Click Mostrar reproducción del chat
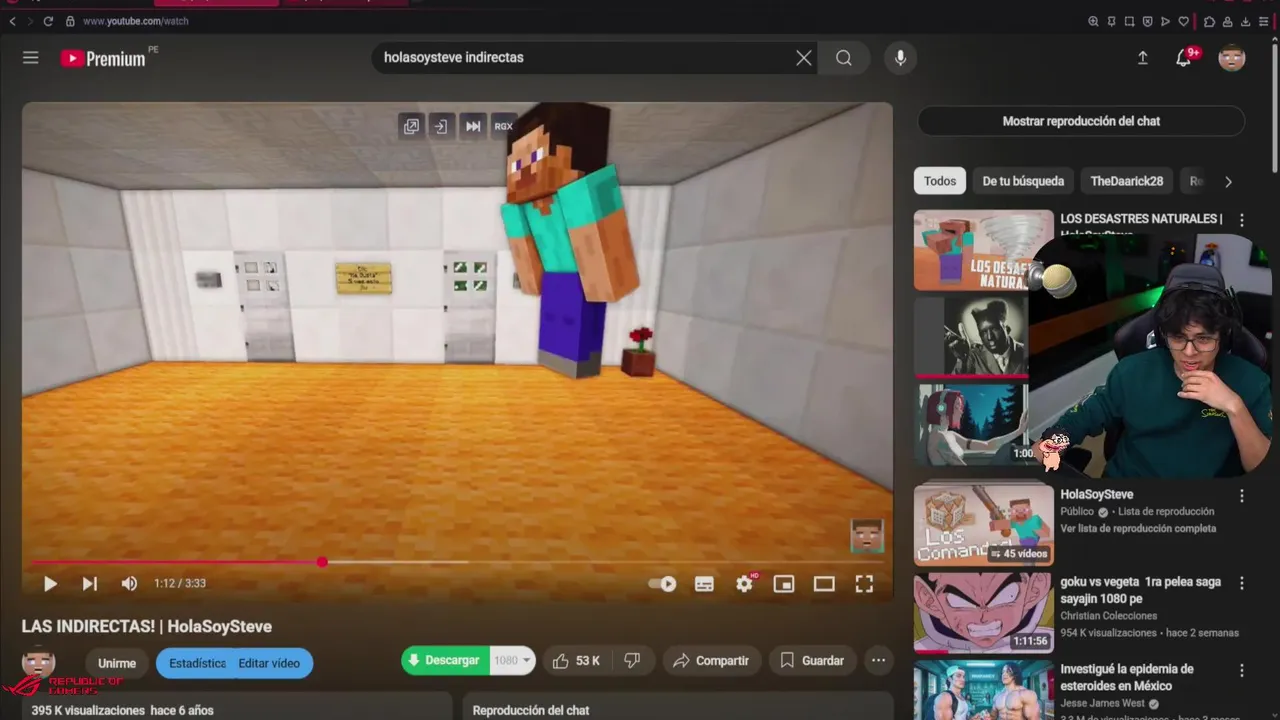 point(1081,121)
